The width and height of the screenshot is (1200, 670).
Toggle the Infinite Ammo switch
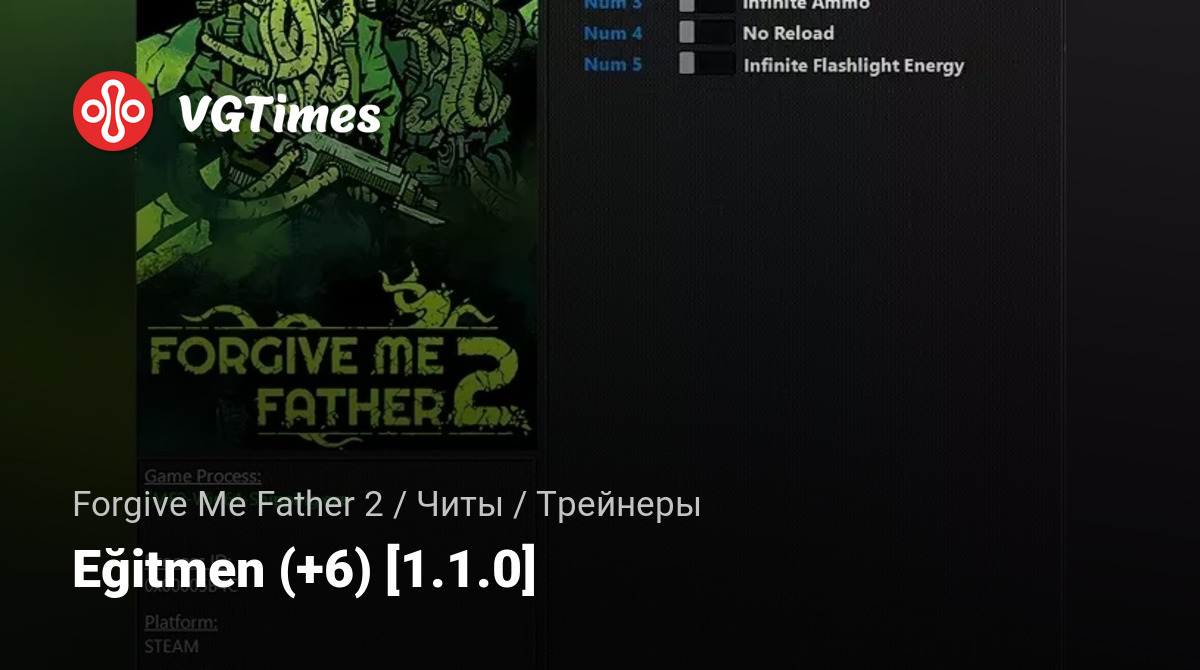point(706,5)
